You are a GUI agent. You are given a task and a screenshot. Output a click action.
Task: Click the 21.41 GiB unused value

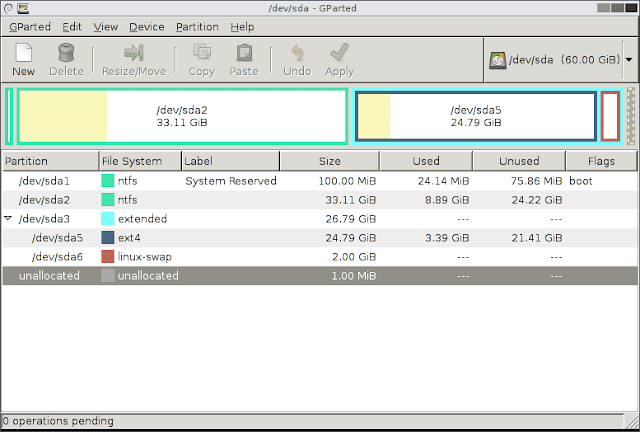[x=537, y=238]
